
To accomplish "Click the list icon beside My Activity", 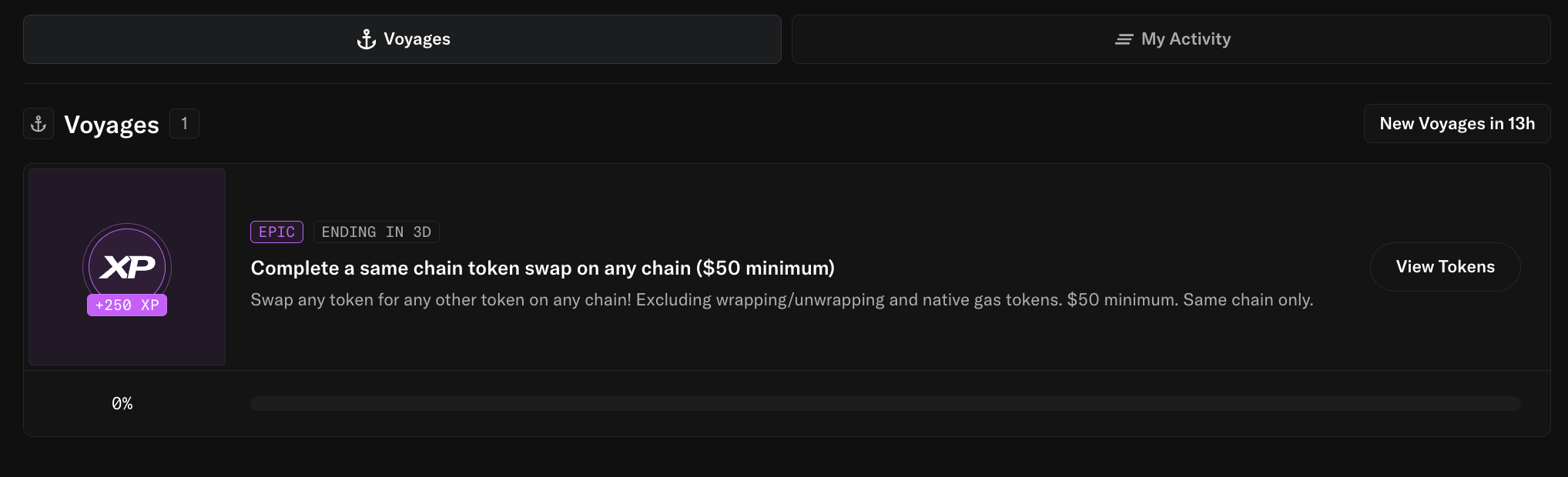I will (x=1124, y=39).
